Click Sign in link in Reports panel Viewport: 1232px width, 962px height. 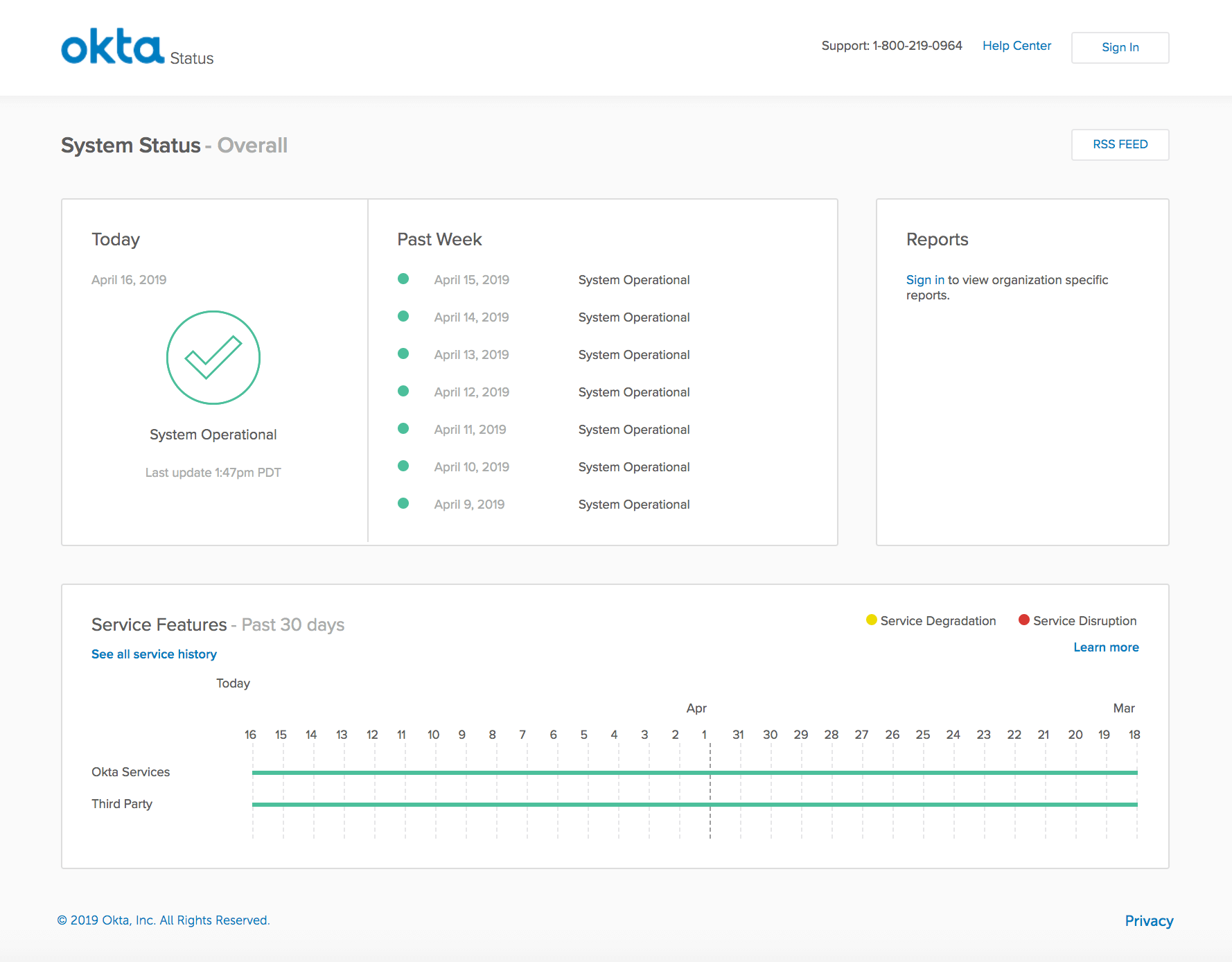pyautogui.click(x=925, y=280)
